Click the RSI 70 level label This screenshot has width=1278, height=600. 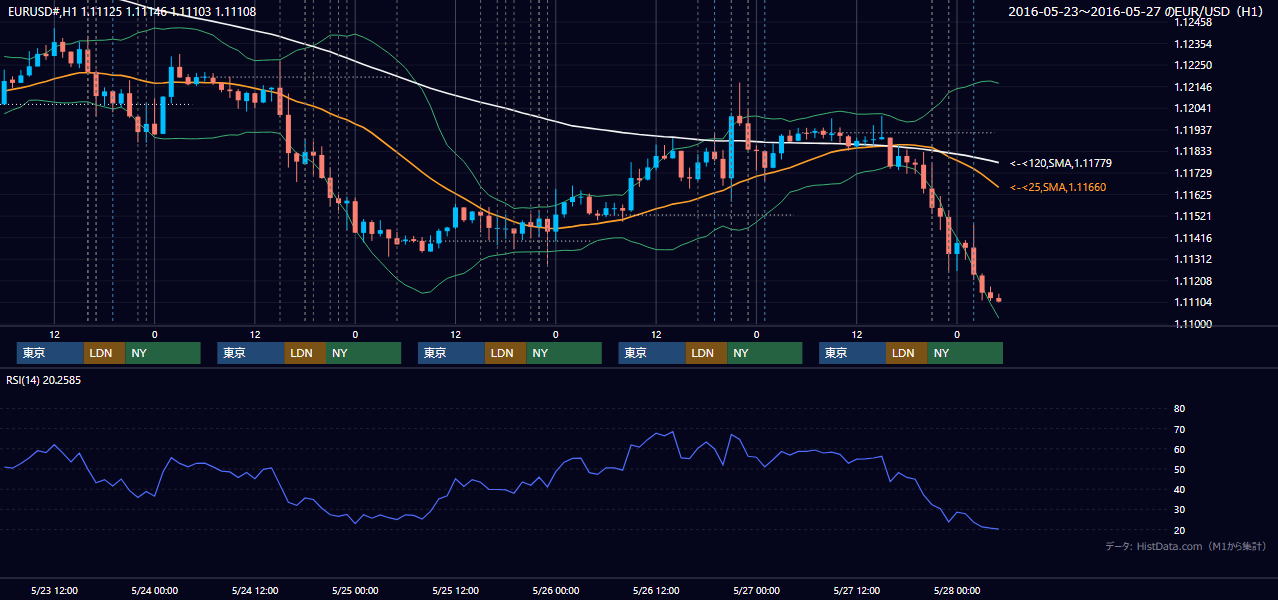click(1179, 429)
